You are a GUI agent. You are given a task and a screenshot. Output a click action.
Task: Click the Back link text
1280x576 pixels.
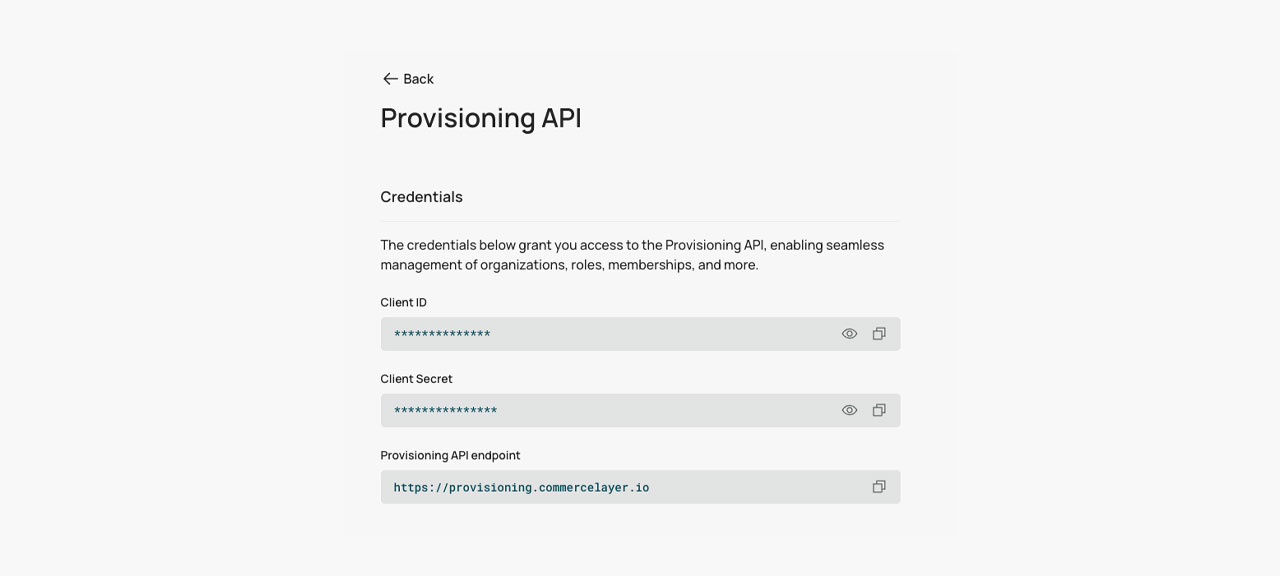click(x=418, y=79)
